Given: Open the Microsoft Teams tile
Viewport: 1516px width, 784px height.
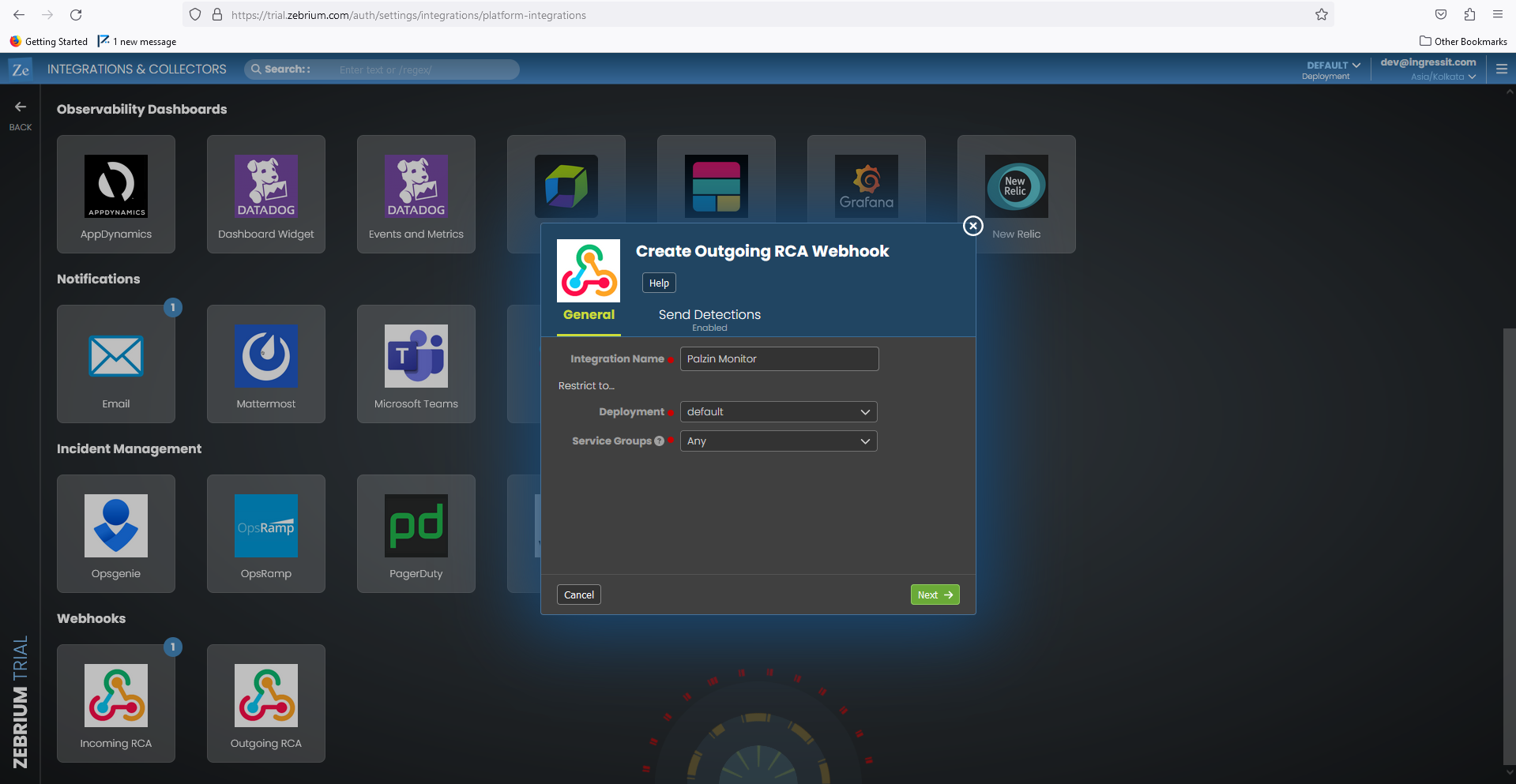Looking at the screenshot, I should (416, 364).
